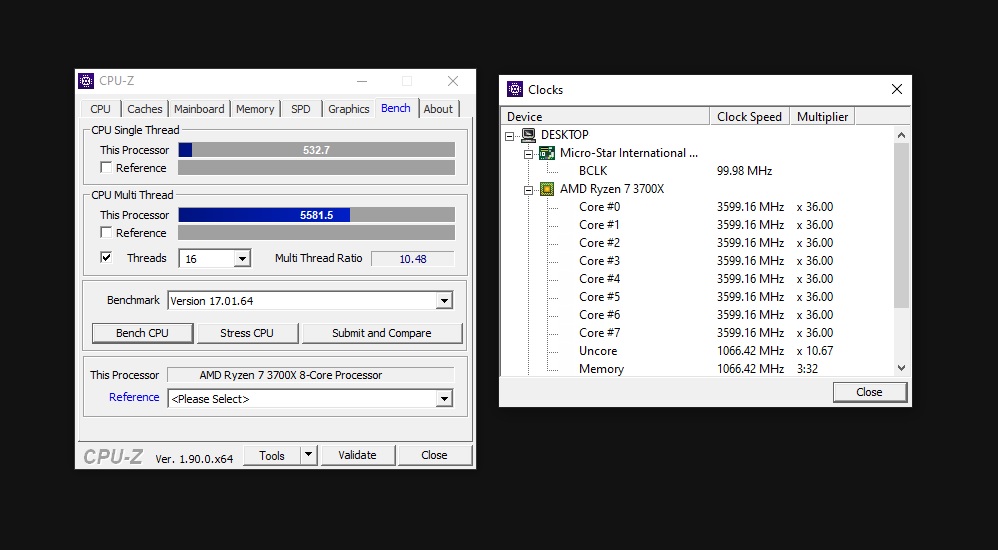Open the Benchmark version dropdown

444,300
